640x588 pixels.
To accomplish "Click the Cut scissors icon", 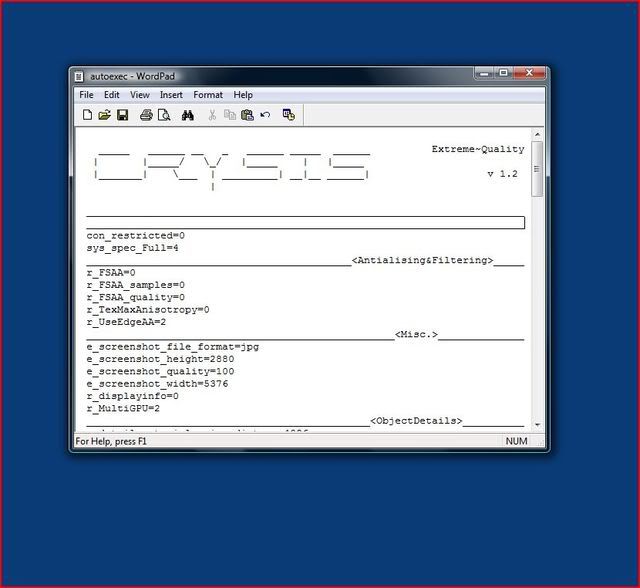I will click(212, 115).
